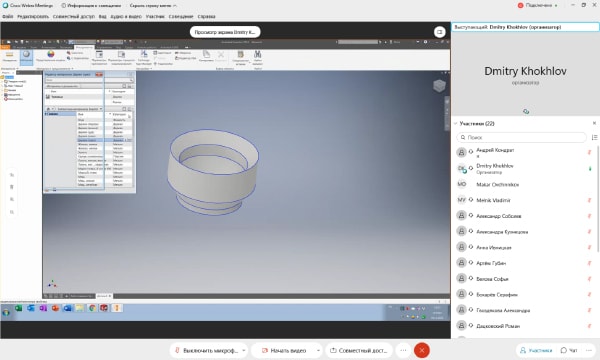Close the participants panel
Screen dimensions: 600x360
click(x=594, y=123)
